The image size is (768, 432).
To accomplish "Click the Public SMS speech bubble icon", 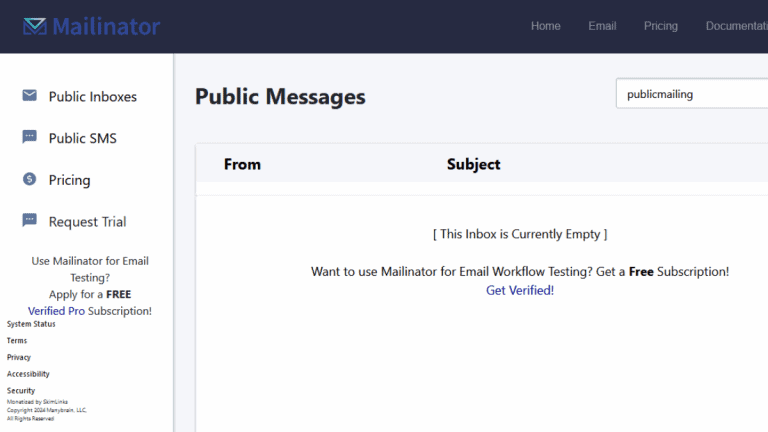I will point(29,138).
